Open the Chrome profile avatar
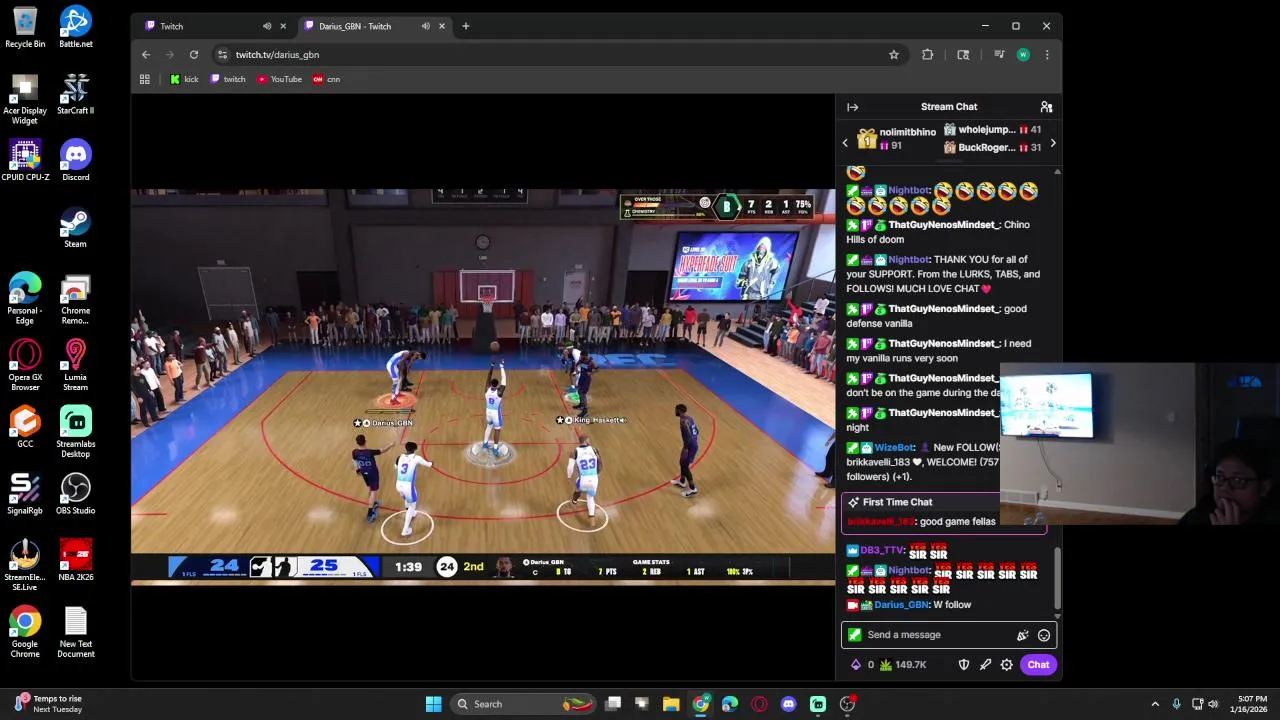 (x=1023, y=55)
